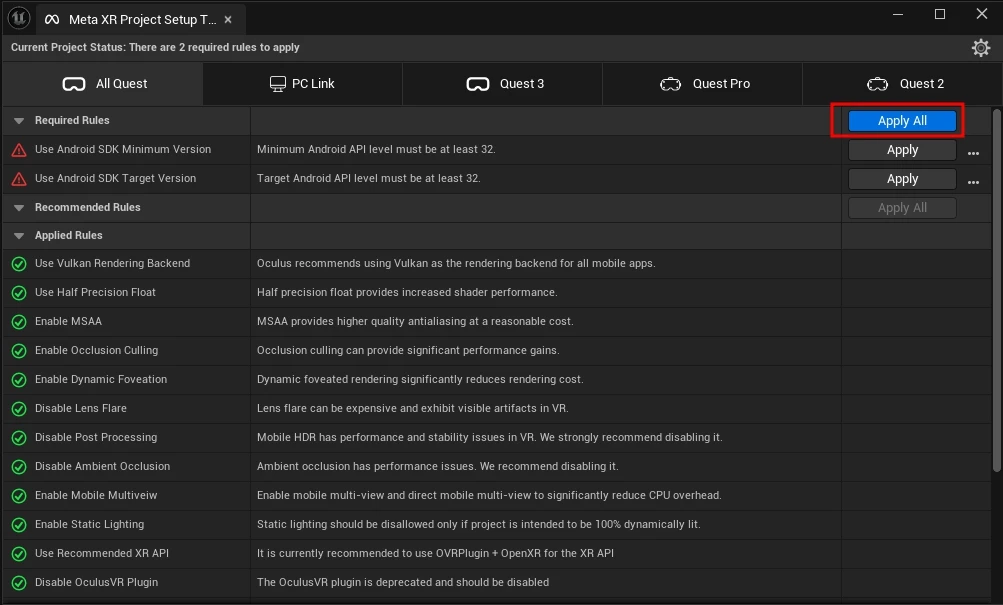Viewport: 1003px width, 605px height.
Task: Select 'Disable OculusVR Plugin' rule name
Action: click(x=97, y=582)
